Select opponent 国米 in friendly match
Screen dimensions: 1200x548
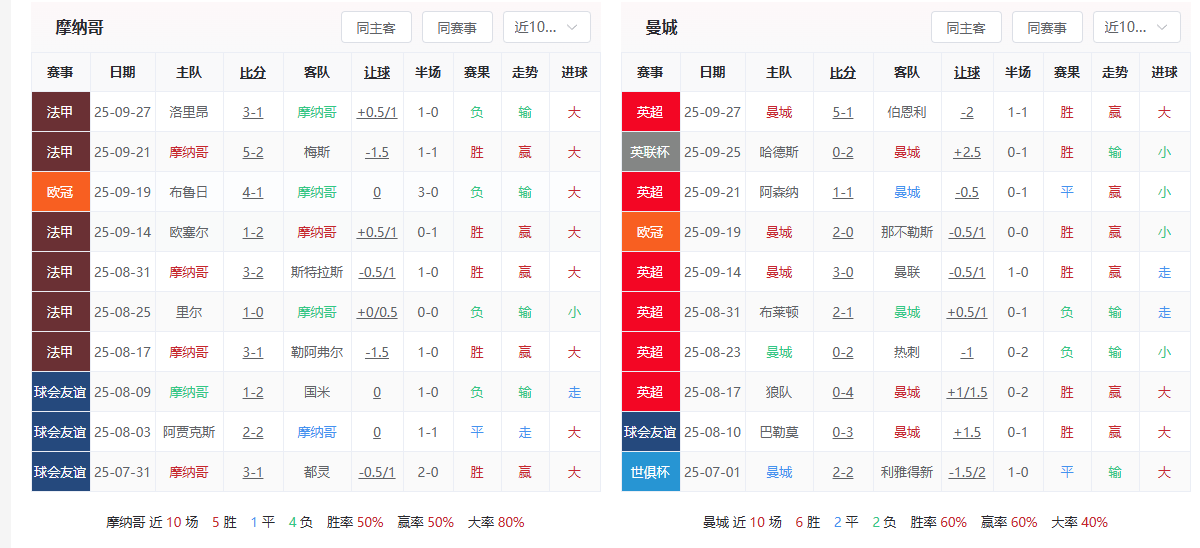(317, 392)
